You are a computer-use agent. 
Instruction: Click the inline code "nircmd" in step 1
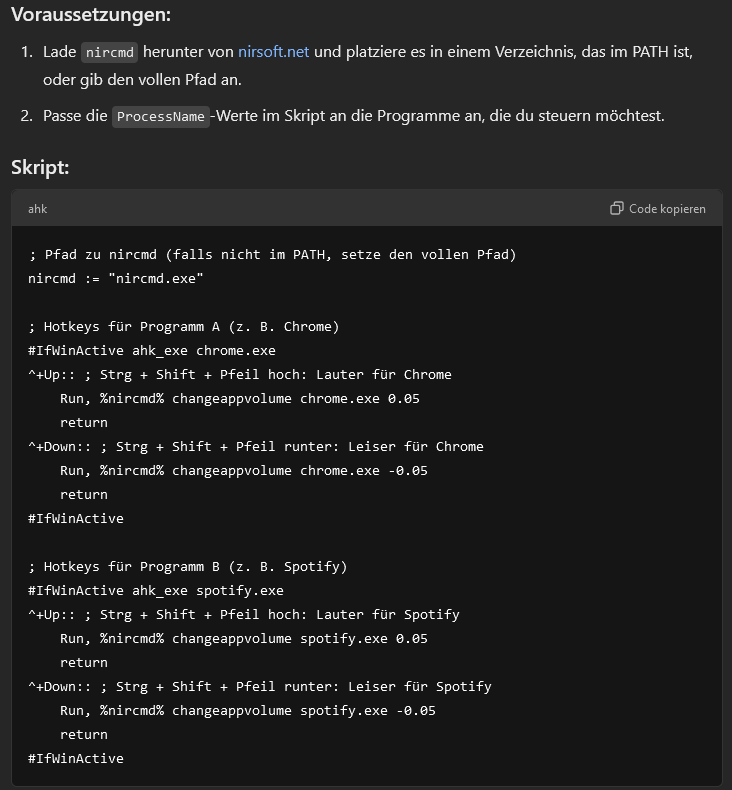(x=110, y=52)
